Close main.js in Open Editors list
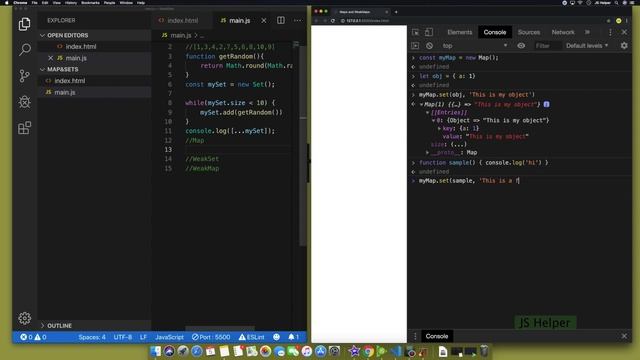 [x=51, y=58]
